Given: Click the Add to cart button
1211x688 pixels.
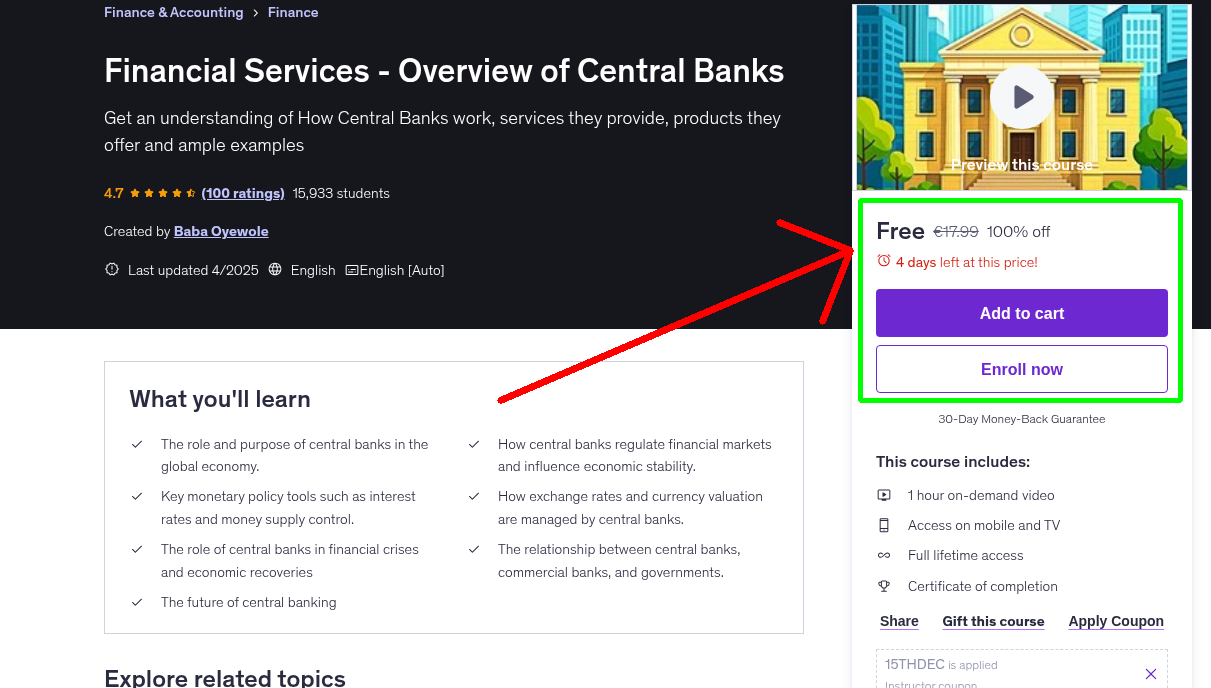Looking at the screenshot, I should [1021, 313].
